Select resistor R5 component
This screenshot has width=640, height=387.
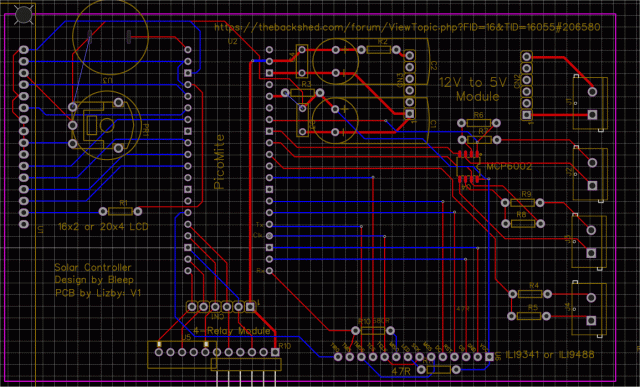(x=529, y=316)
